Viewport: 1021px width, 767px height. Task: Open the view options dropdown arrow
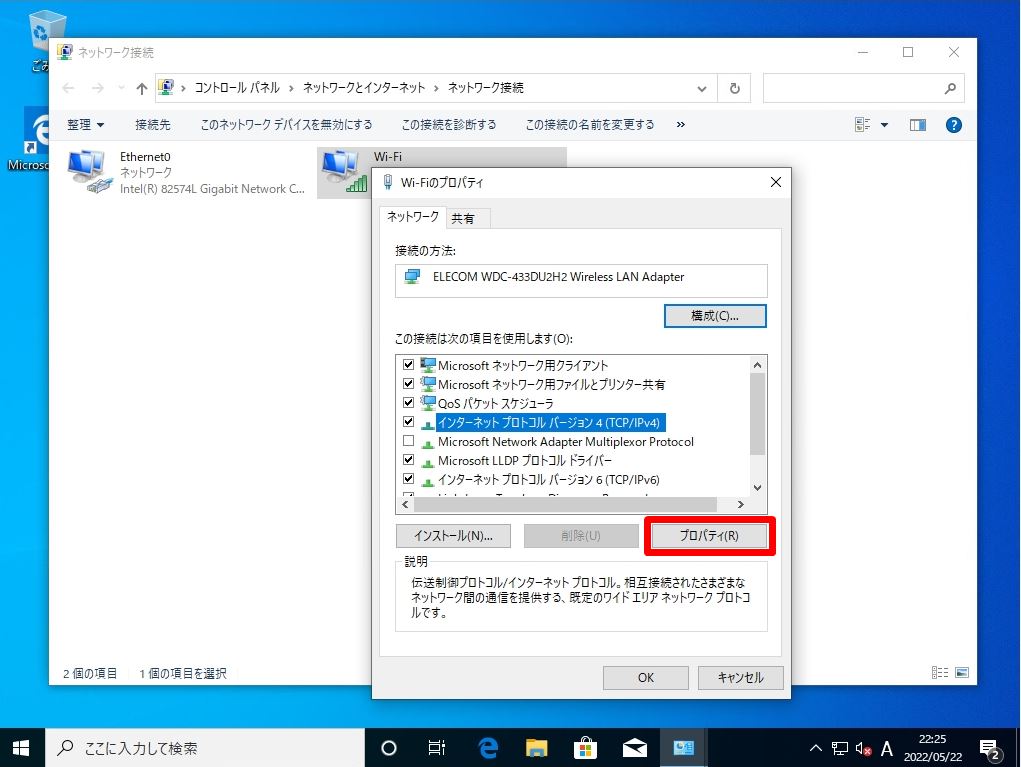point(884,125)
